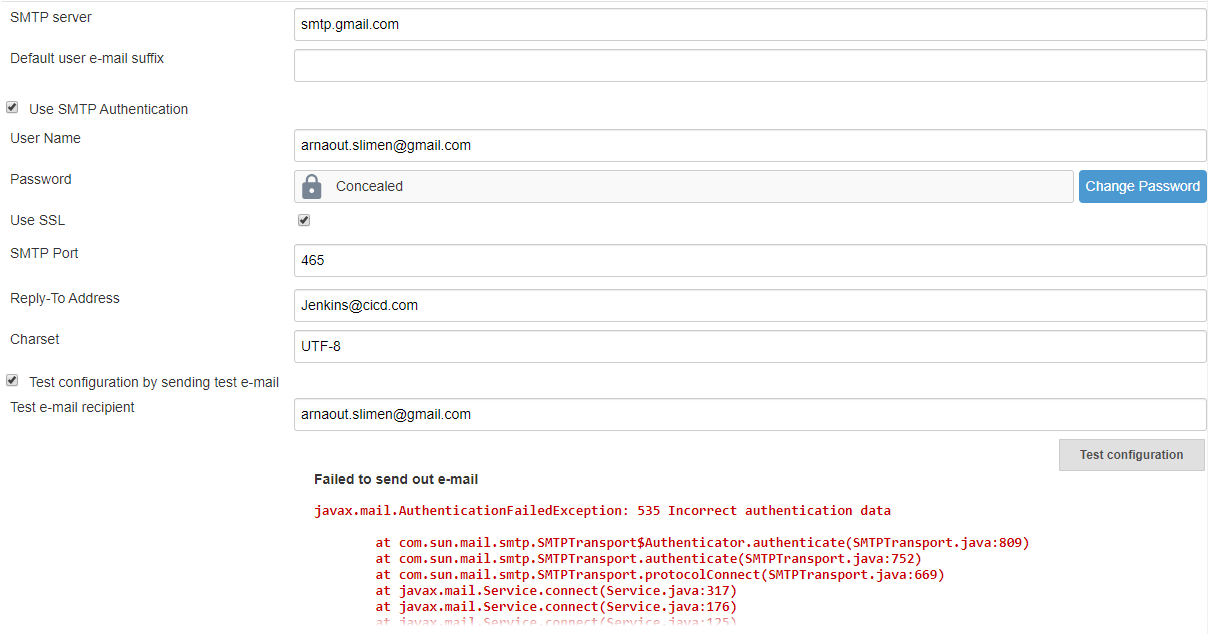
Task: Click into the SMTP Port field showing 465
Action: point(750,260)
